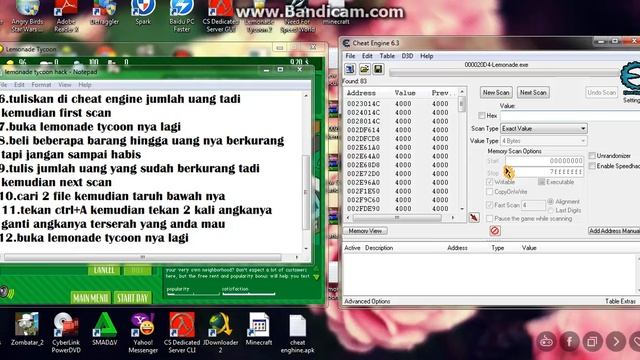Click the Start address field
640x360 pixels.
click(x=544, y=161)
